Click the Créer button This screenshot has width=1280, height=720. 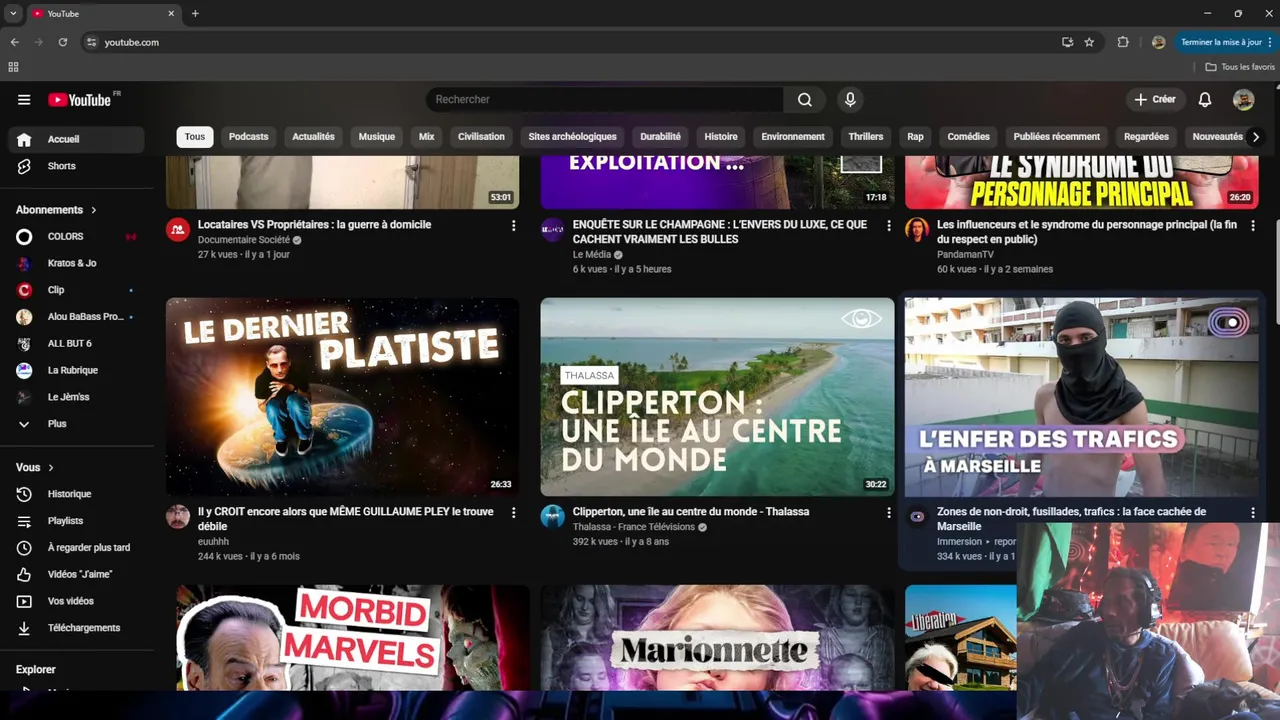[1155, 99]
